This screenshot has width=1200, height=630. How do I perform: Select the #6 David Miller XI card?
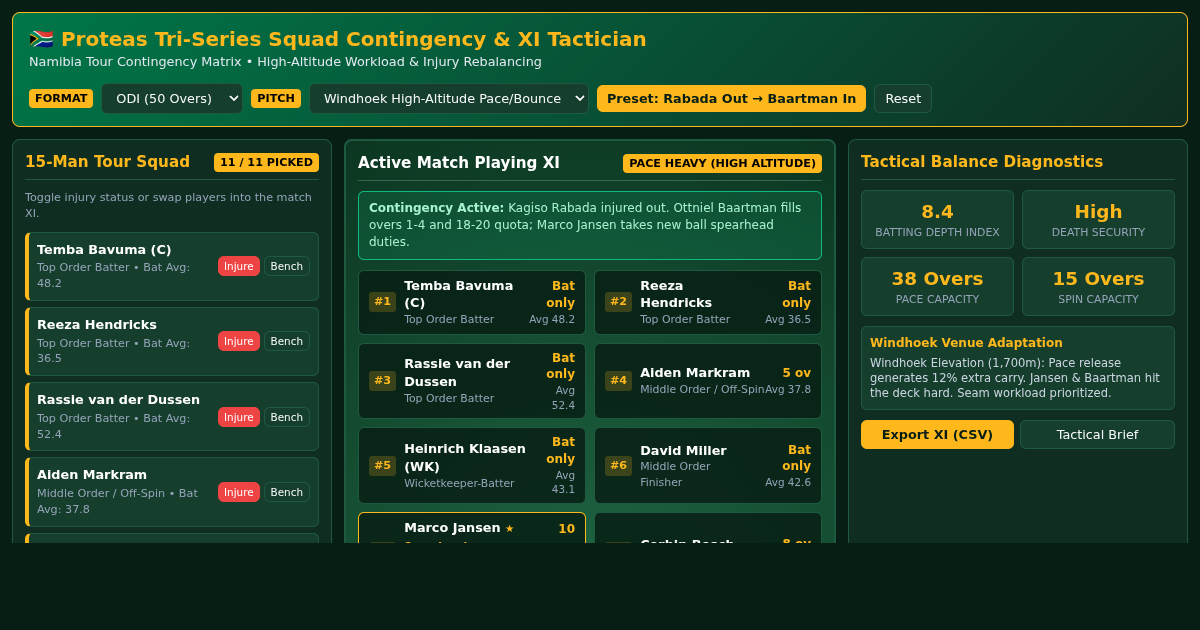point(708,465)
